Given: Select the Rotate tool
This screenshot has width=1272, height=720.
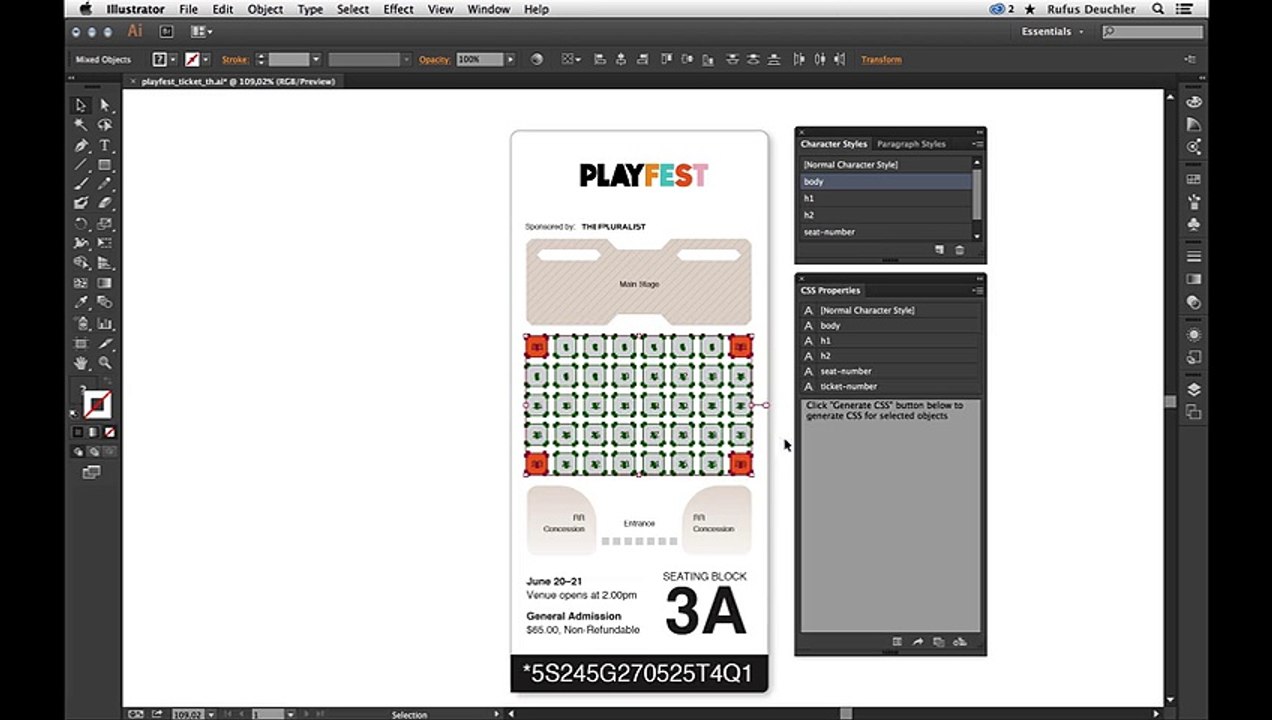Looking at the screenshot, I should coord(81,224).
